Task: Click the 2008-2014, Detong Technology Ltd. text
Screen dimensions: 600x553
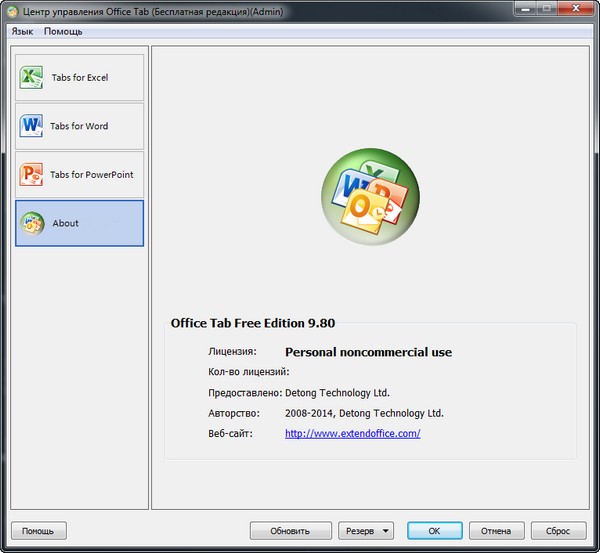Action: 364,413
